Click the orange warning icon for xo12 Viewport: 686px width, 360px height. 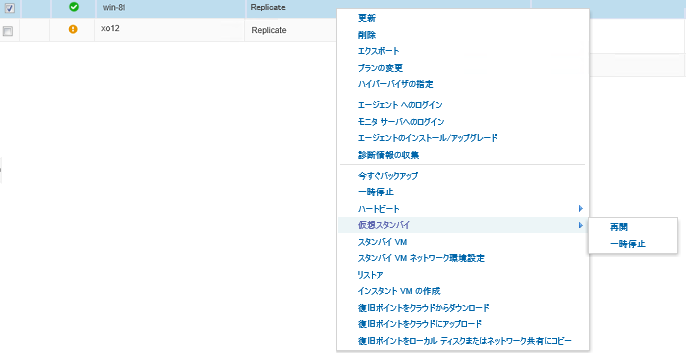73,29
